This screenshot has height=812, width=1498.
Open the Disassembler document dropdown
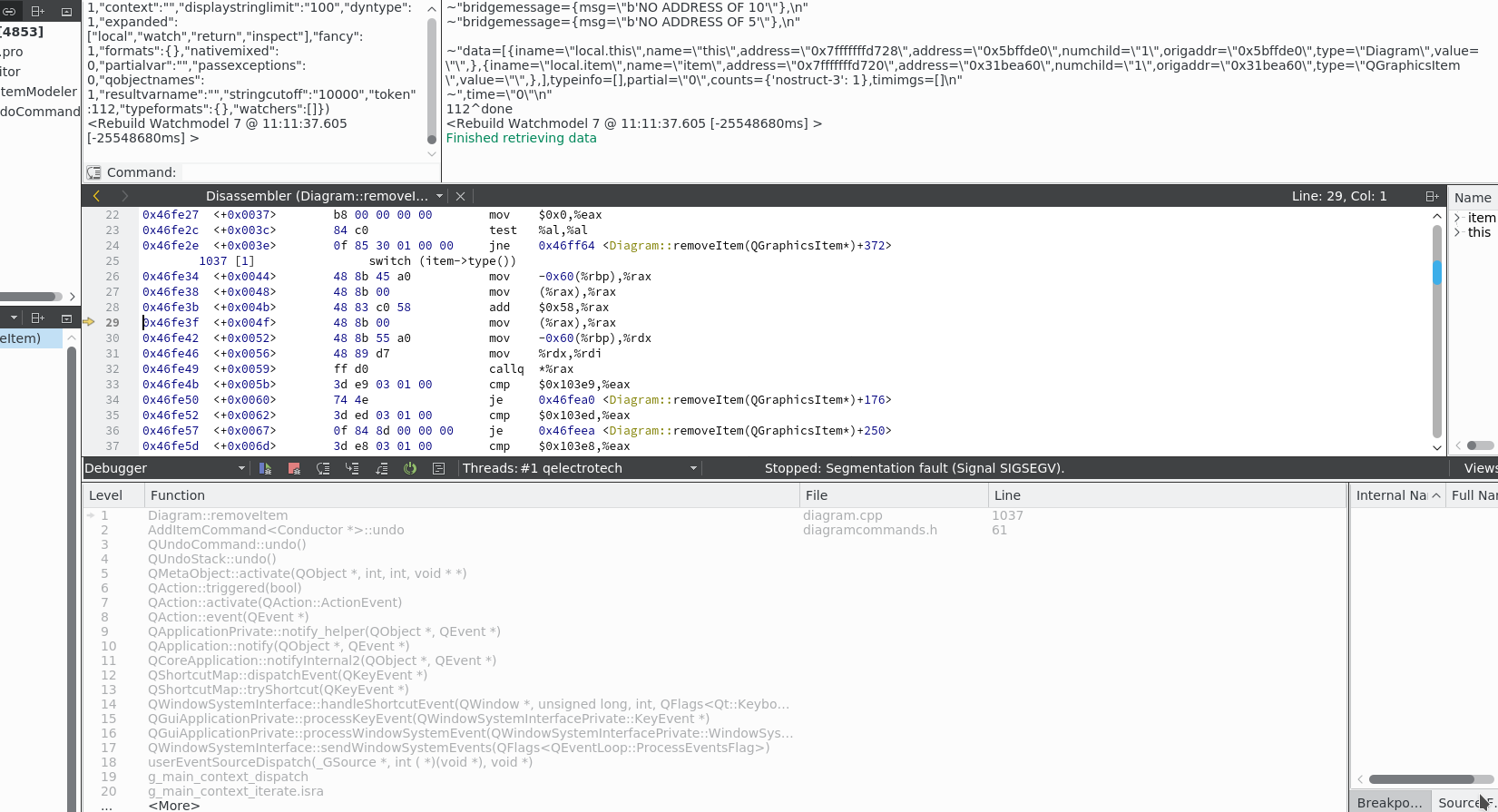pos(439,196)
